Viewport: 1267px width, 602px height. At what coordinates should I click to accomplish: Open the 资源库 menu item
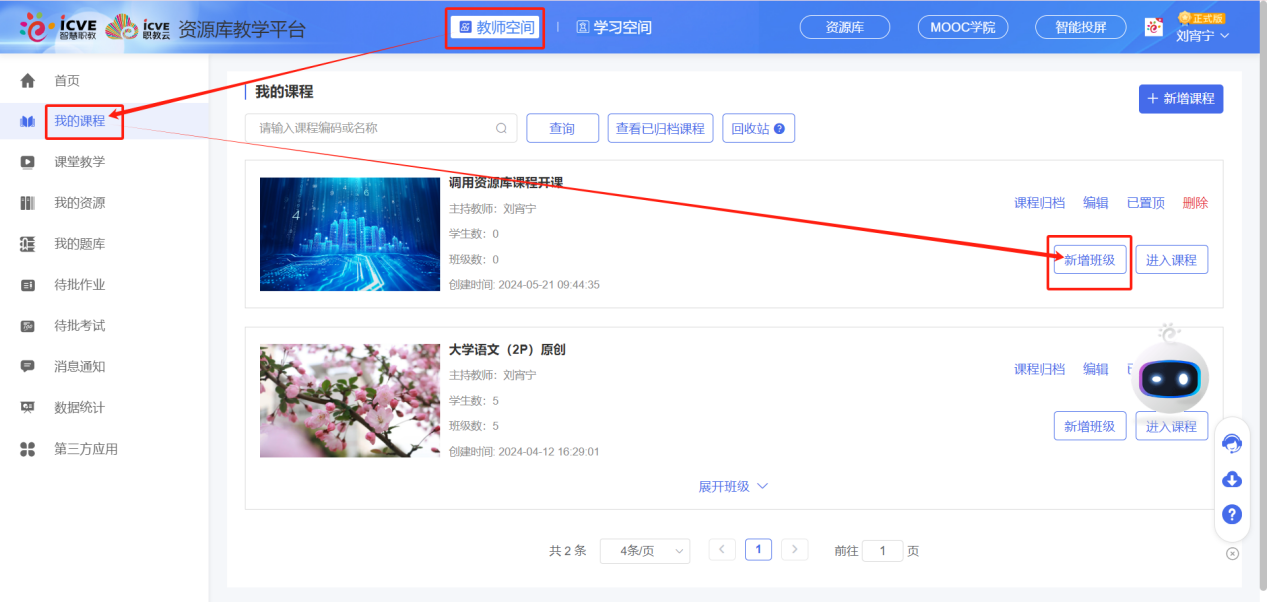click(x=844, y=27)
